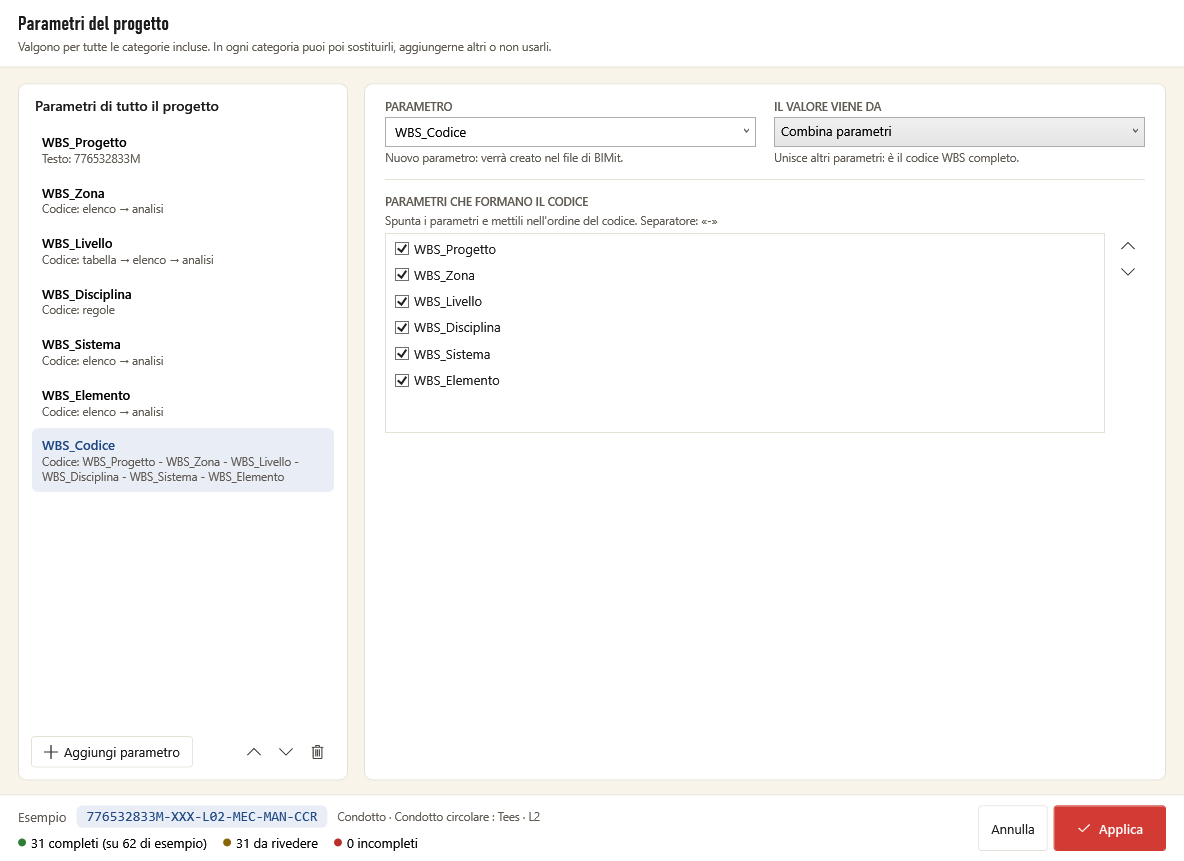Move project parameter down in left list
1184x861 pixels.
(285, 752)
